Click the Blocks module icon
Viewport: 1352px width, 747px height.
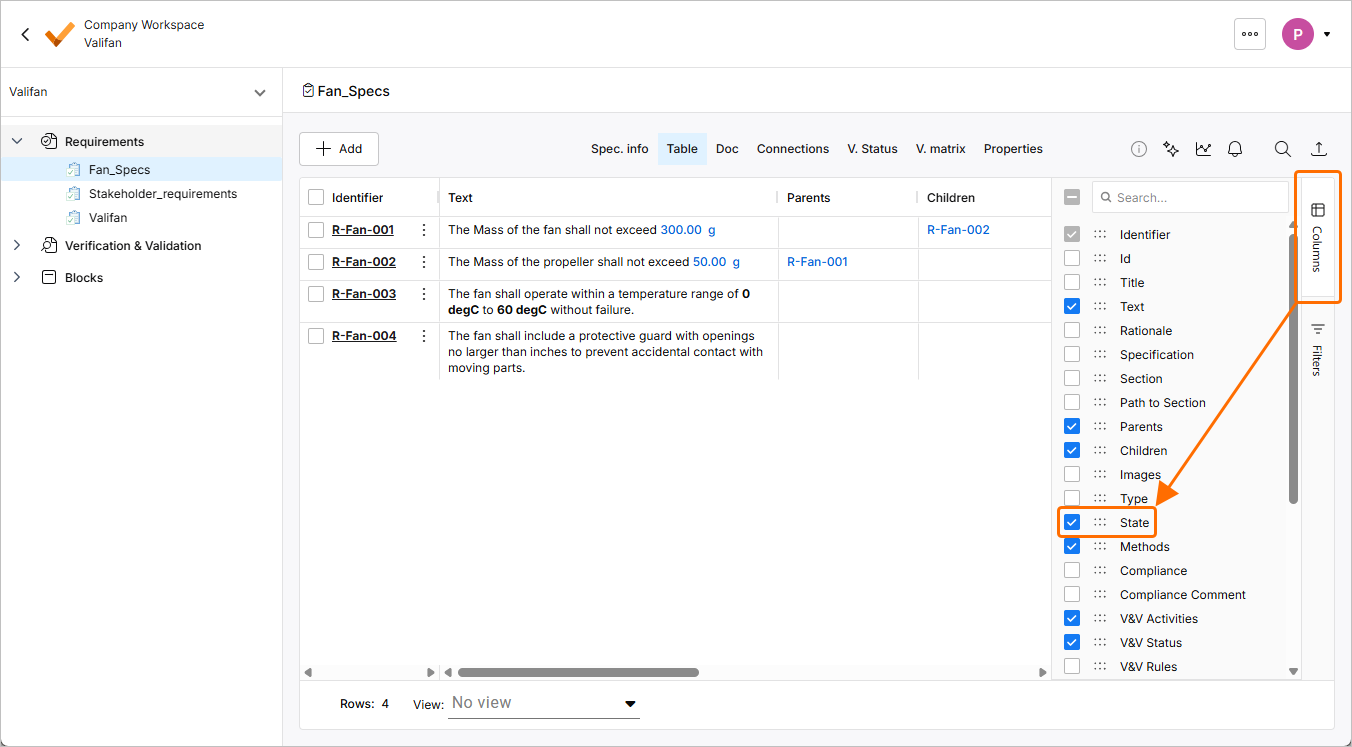pyautogui.click(x=49, y=277)
